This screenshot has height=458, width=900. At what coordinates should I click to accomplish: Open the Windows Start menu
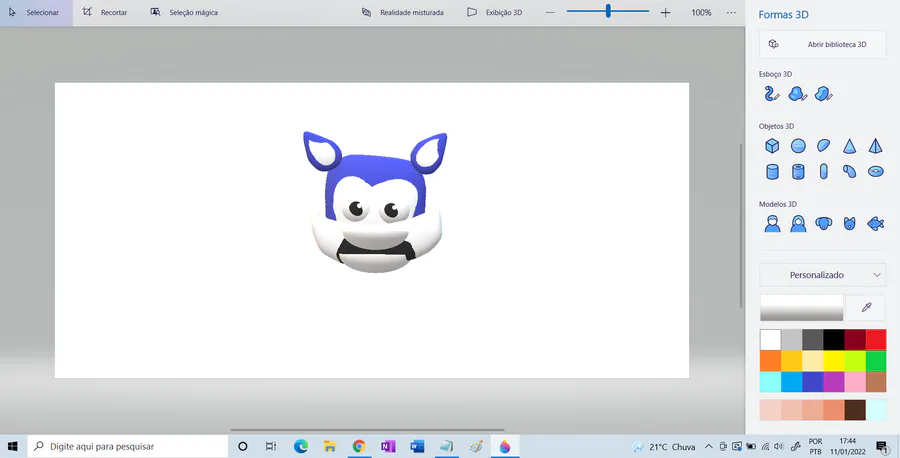click(x=13, y=446)
